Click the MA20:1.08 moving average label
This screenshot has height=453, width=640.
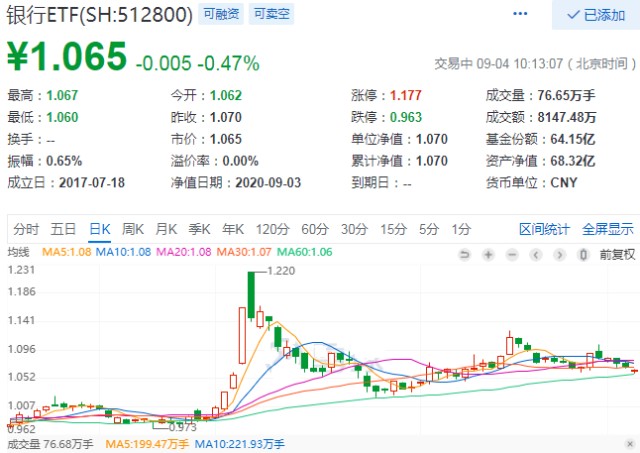click(184, 252)
